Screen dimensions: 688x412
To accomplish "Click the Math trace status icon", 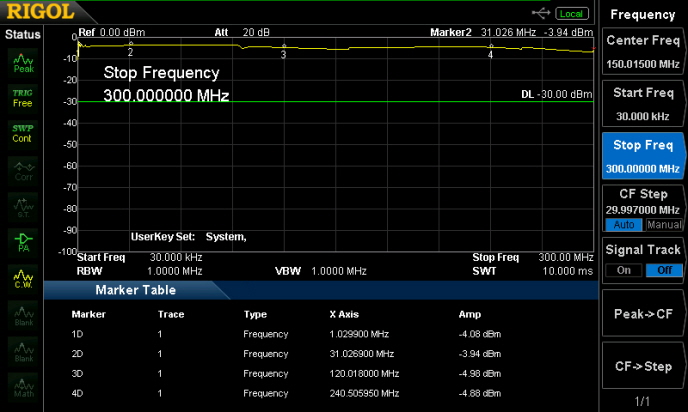I will coord(22,383).
